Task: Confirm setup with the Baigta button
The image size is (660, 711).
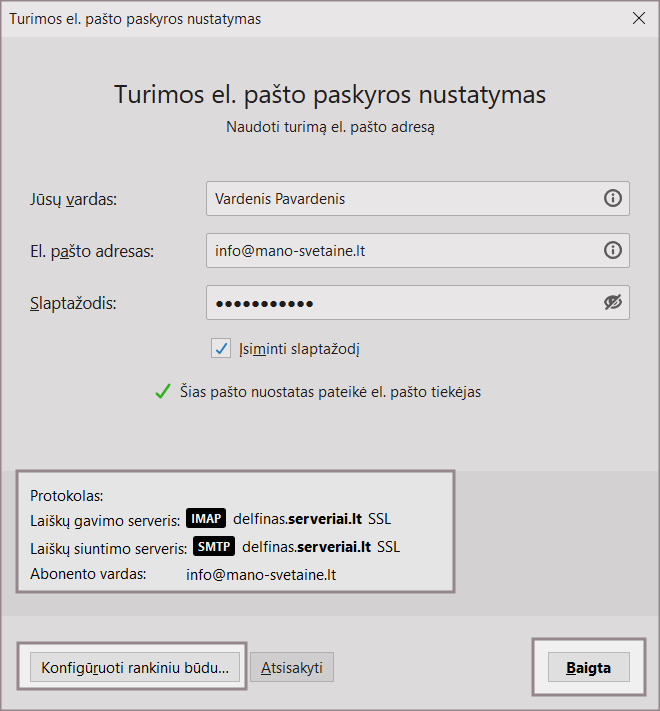Action: pos(589,668)
